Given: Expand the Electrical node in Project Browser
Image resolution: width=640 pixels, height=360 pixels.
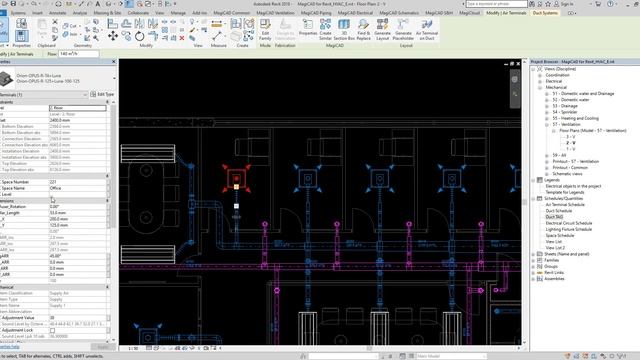Looking at the screenshot, I should point(540,81).
